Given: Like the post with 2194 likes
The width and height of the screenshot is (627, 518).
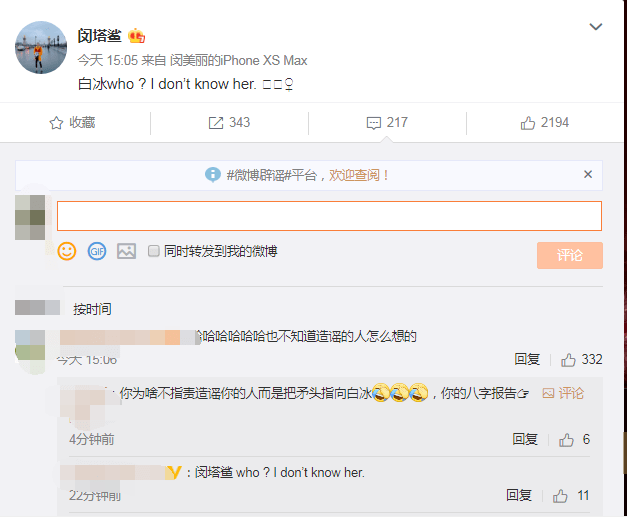Looking at the screenshot, I should (x=545, y=122).
